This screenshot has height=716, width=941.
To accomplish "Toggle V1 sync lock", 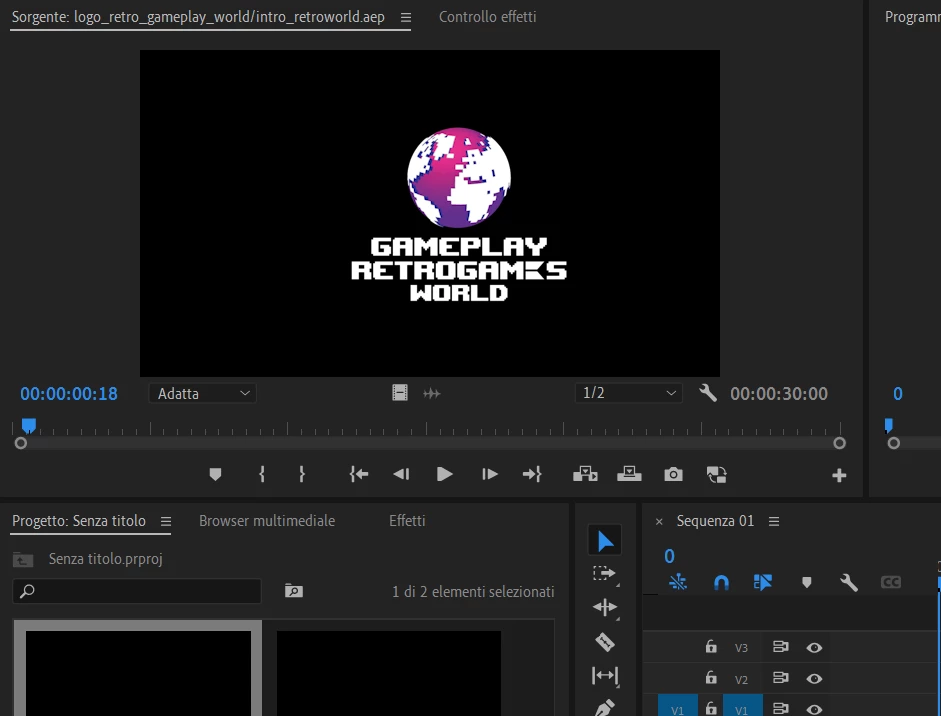I will pyautogui.click(x=780, y=709).
